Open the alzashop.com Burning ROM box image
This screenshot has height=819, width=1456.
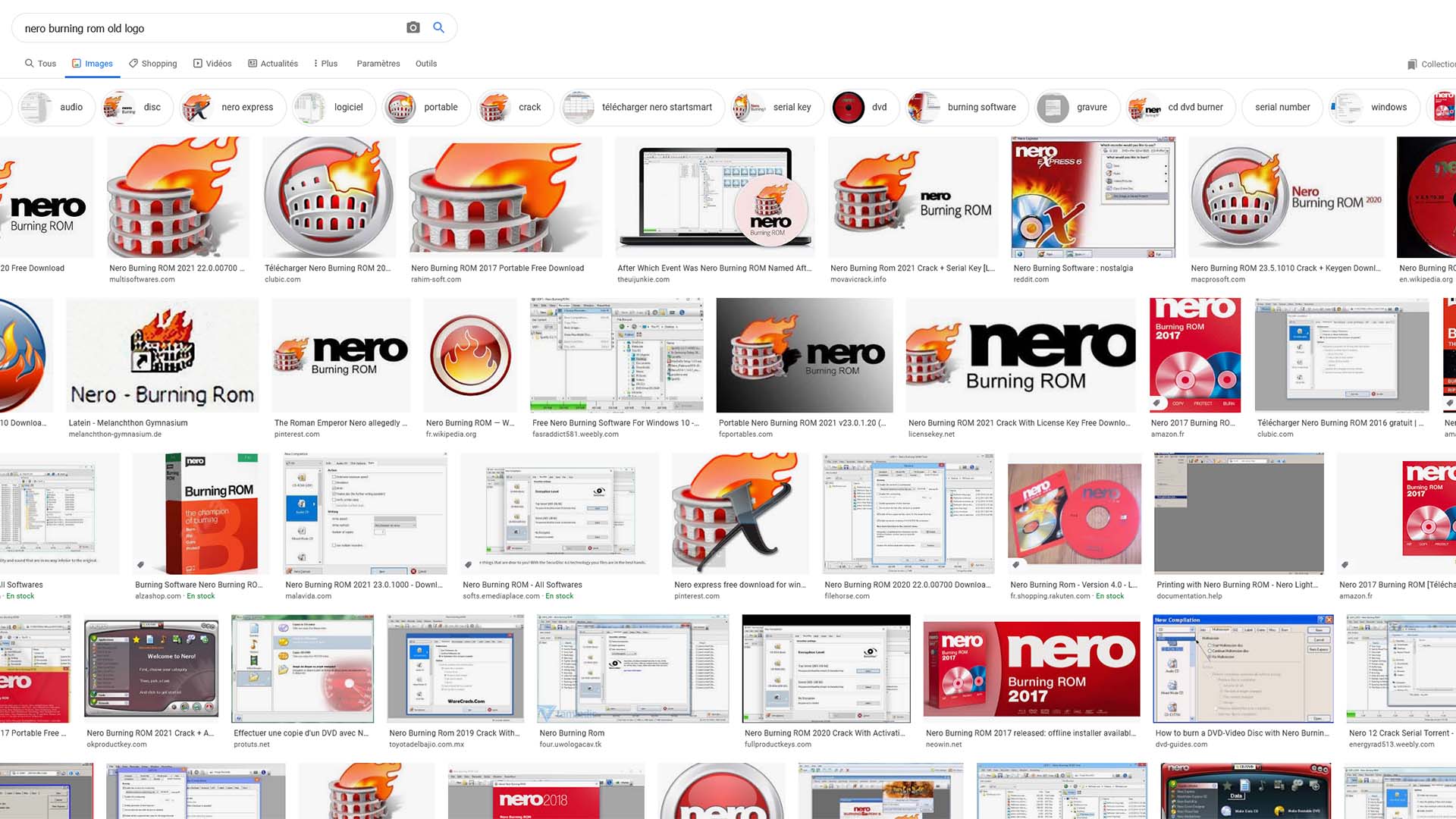[201, 513]
